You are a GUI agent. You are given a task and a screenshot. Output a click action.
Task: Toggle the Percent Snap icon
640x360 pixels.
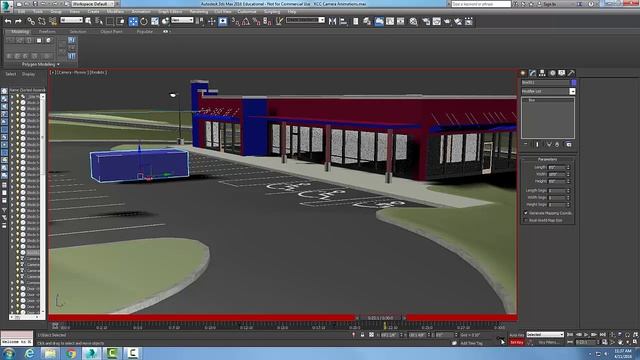point(256,22)
